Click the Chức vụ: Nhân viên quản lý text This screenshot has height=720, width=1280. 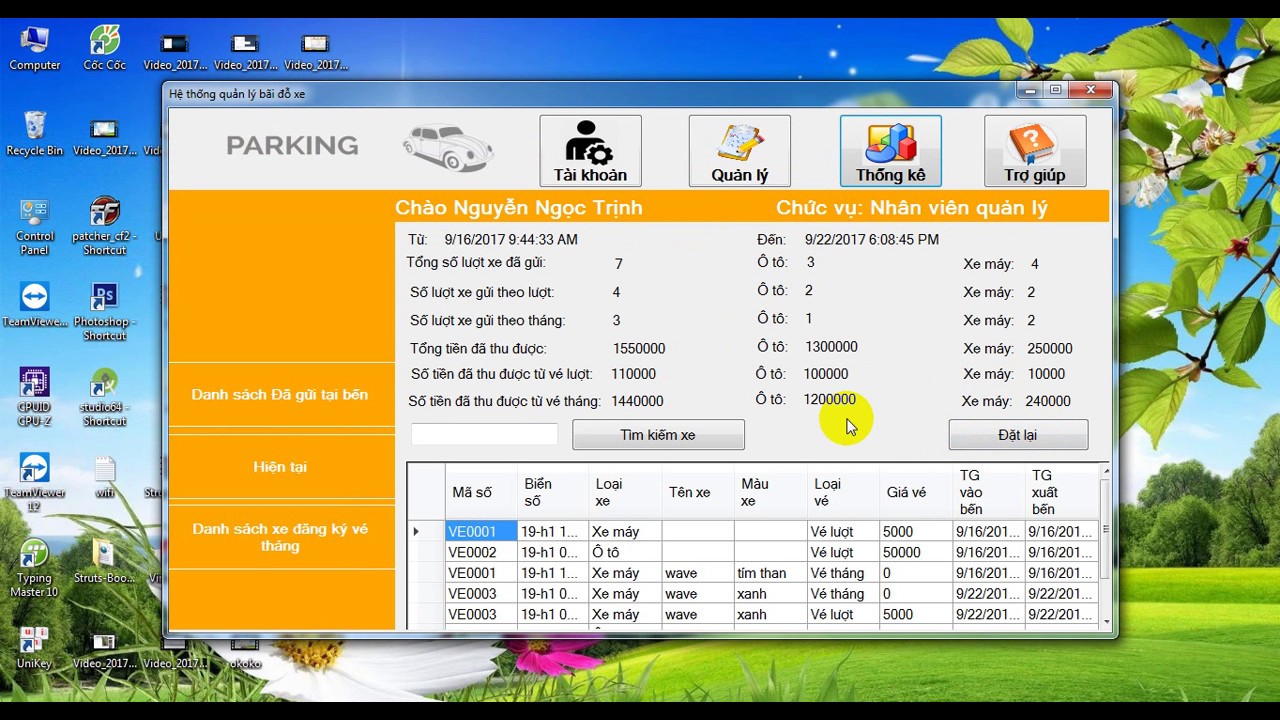click(x=912, y=208)
